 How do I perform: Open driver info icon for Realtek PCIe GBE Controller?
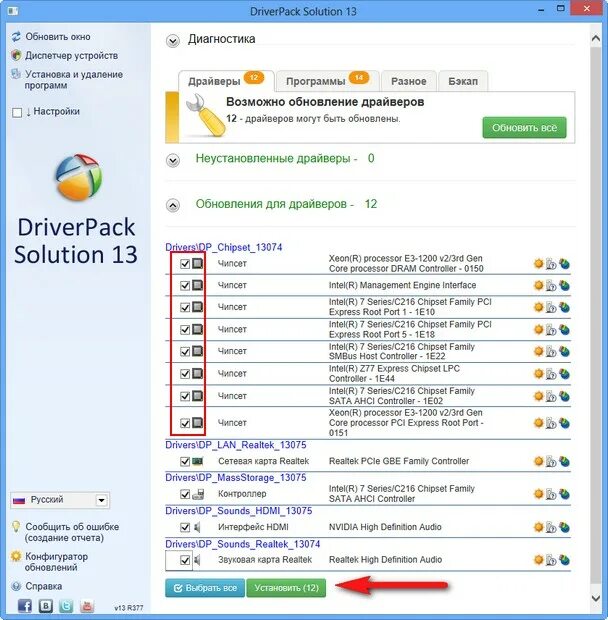[x=551, y=461]
